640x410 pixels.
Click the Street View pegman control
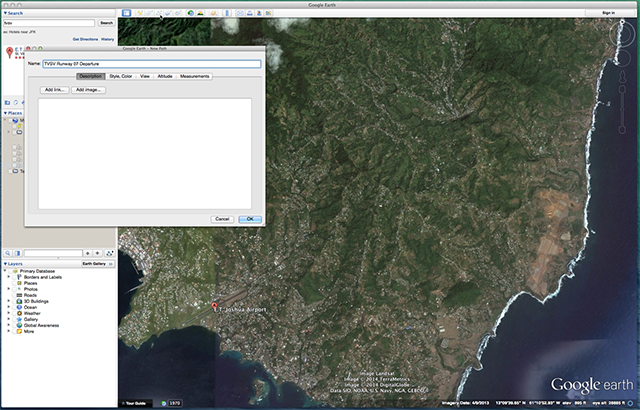pos(622,77)
